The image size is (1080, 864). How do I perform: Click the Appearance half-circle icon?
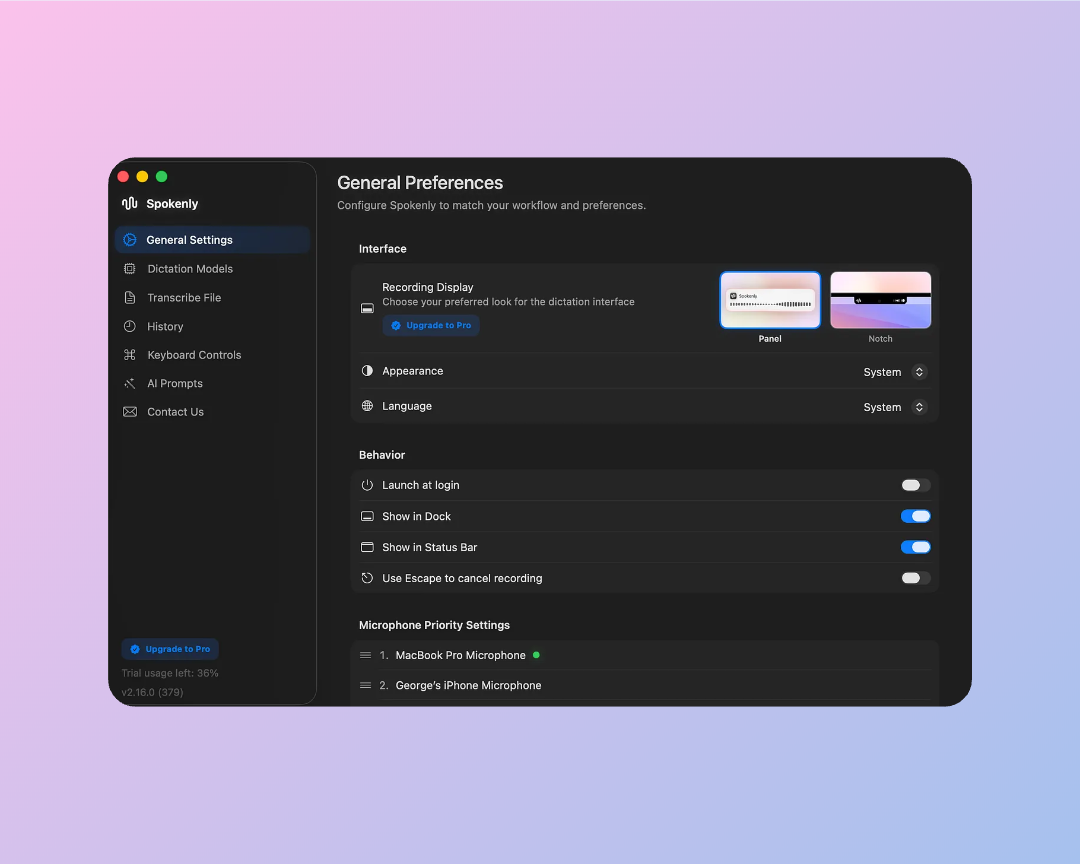click(x=367, y=371)
